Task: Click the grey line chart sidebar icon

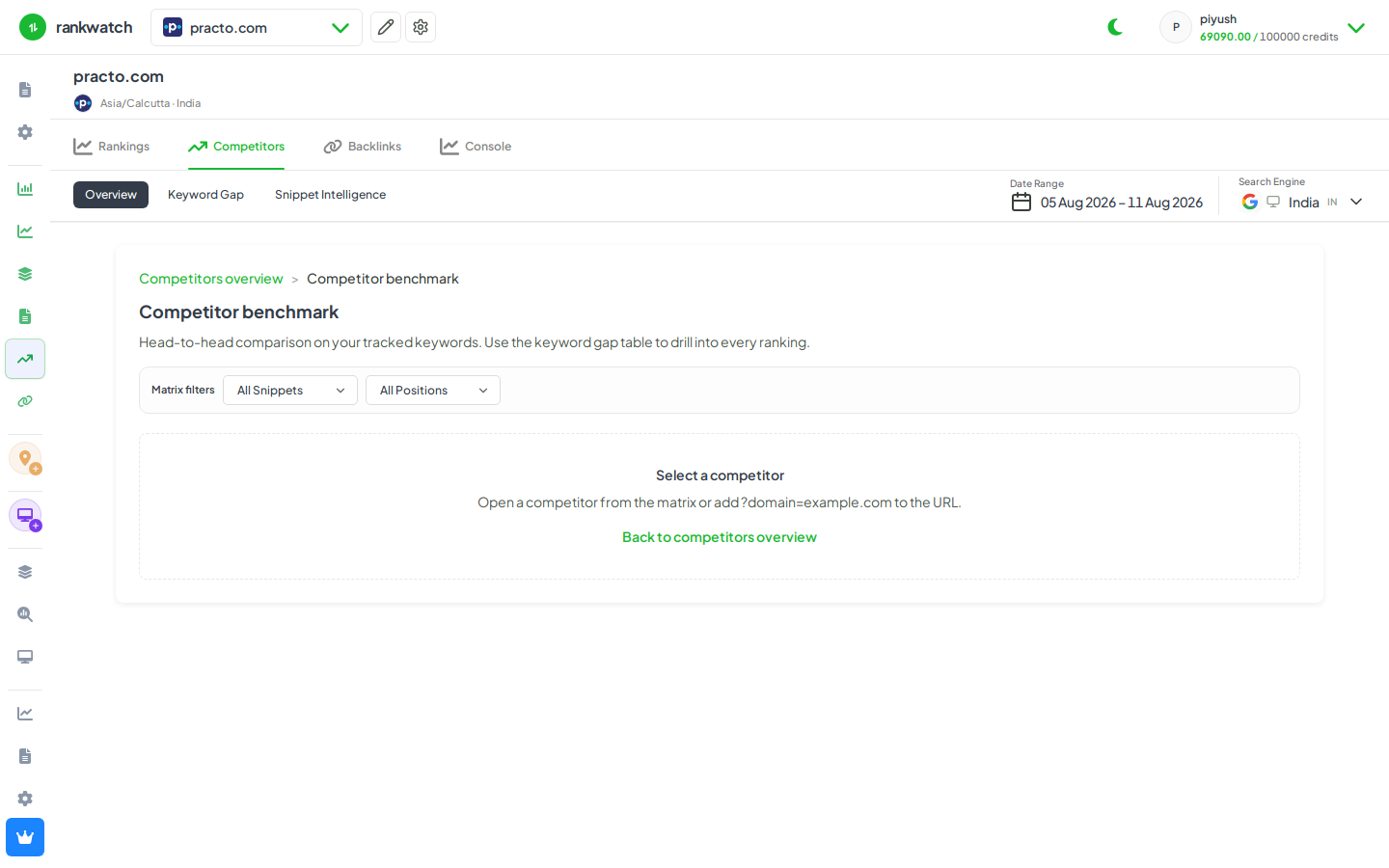Action: [x=25, y=714]
